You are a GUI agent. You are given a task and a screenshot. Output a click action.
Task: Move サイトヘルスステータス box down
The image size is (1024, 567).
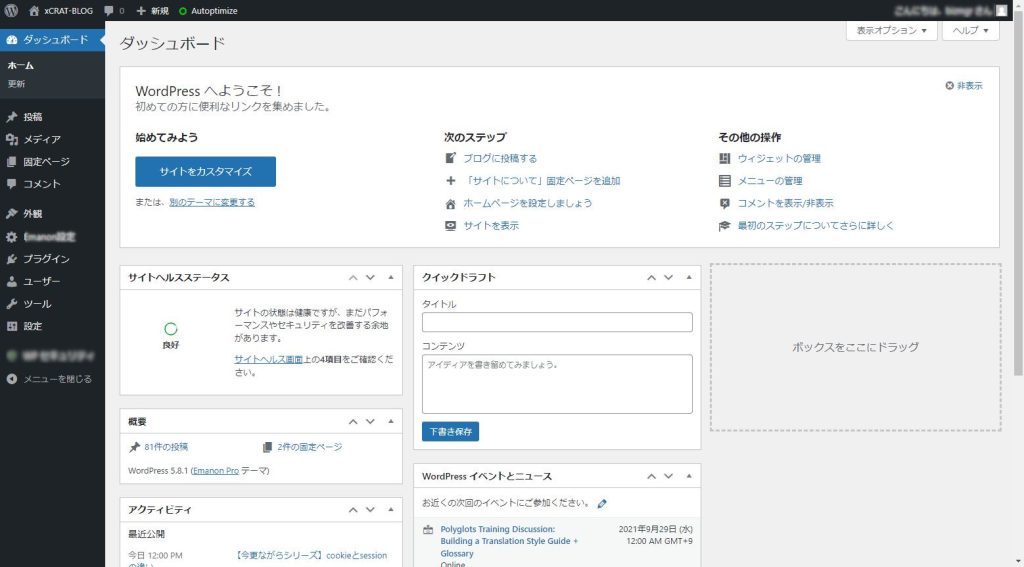(x=370, y=278)
